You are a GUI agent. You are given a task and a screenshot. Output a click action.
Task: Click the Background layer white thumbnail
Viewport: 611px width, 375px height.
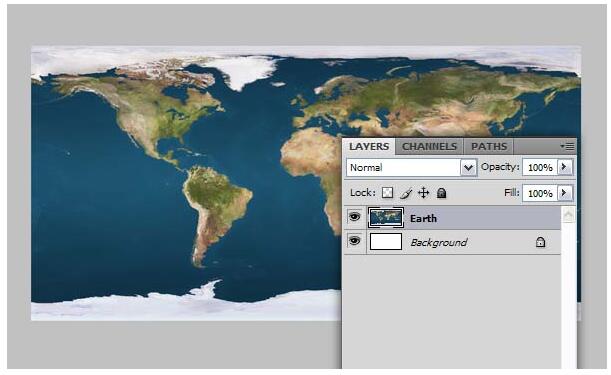pos(386,242)
